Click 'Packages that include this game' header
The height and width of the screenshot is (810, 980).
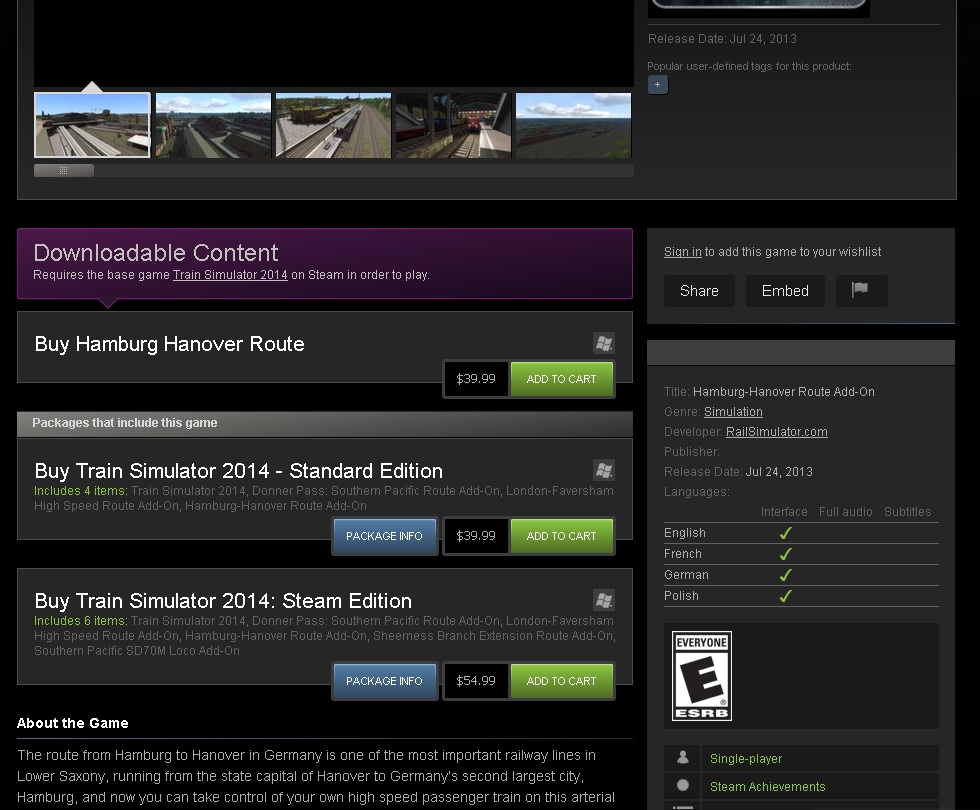tap(124, 422)
